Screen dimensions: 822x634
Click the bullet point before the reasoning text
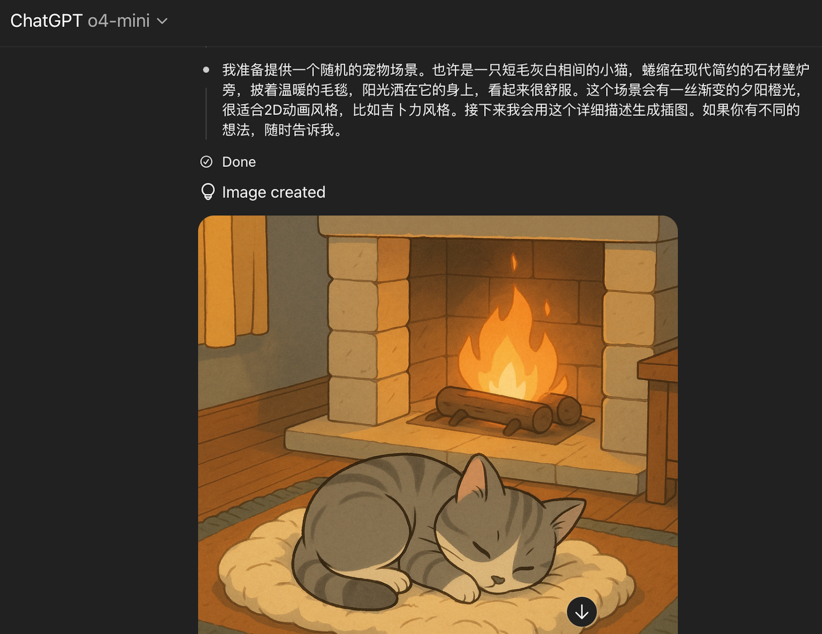pos(206,70)
